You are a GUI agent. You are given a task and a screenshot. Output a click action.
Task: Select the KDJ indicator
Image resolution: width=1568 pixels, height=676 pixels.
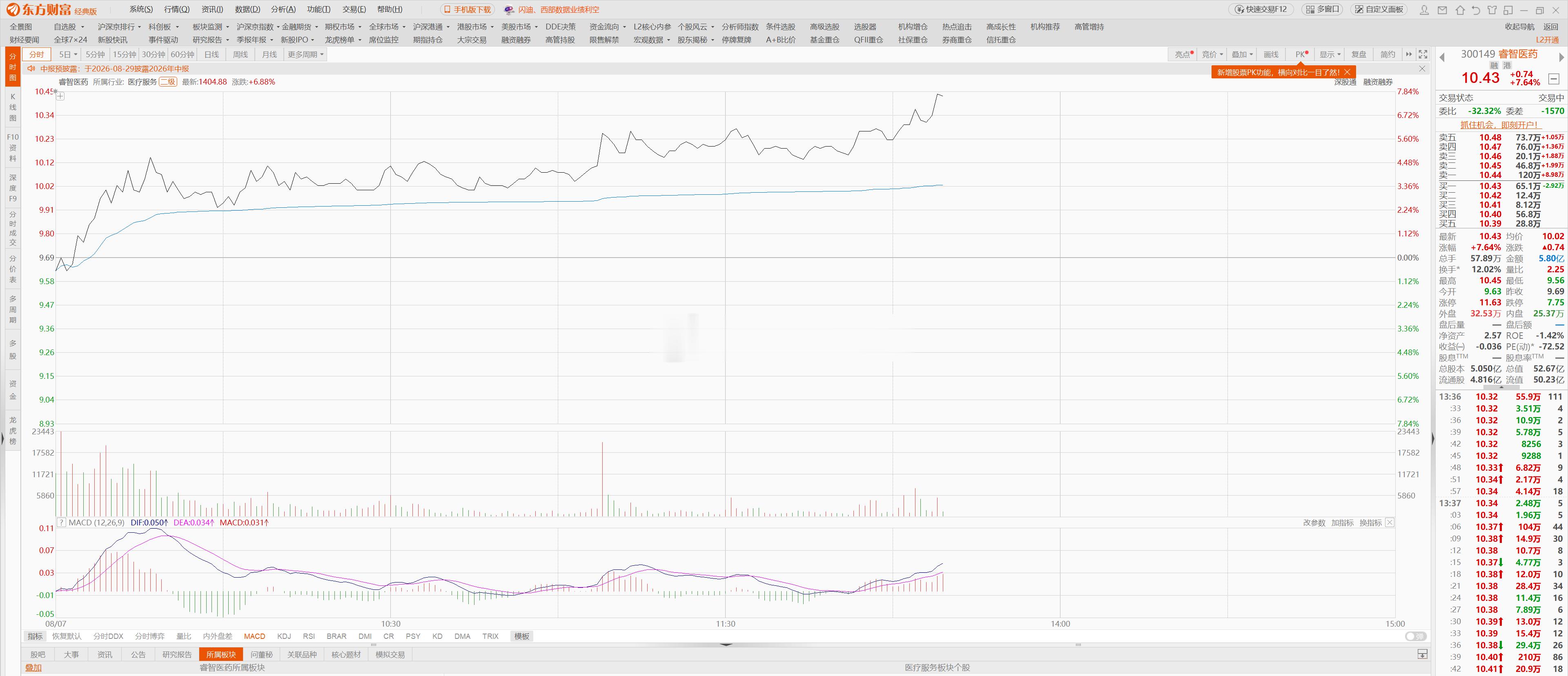coord(284,636)
